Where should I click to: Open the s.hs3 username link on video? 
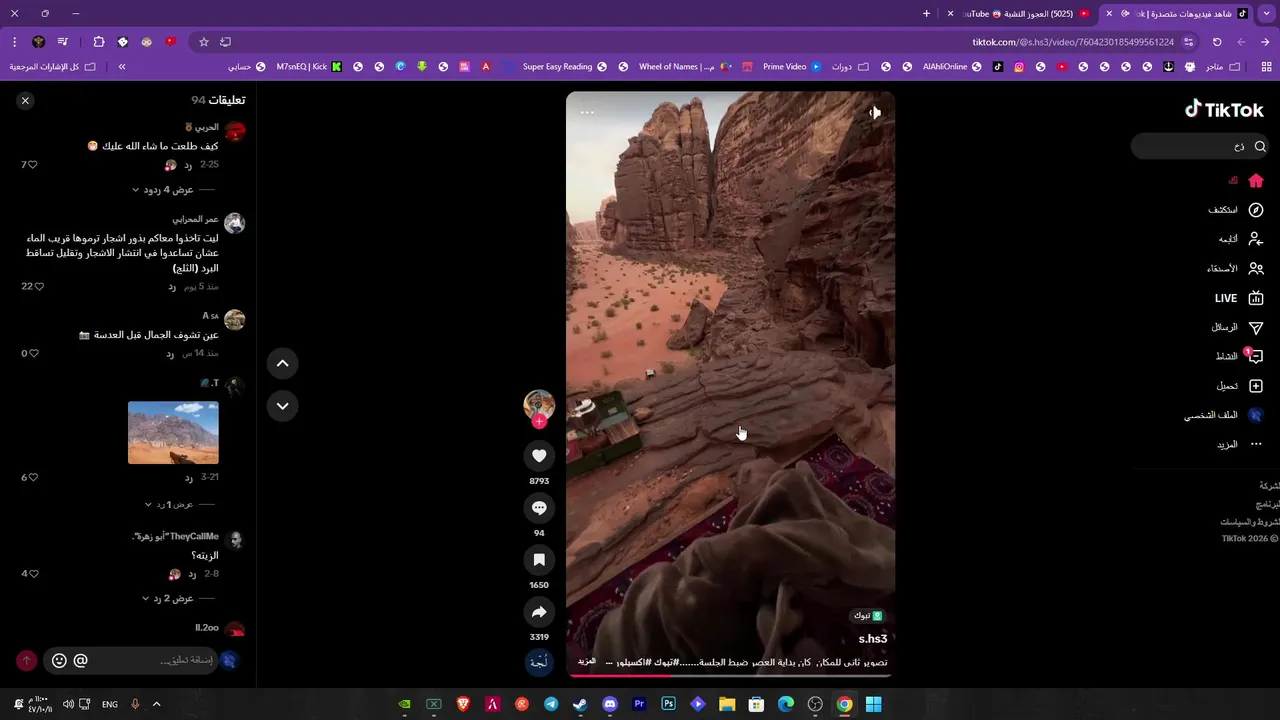point(872,639)
